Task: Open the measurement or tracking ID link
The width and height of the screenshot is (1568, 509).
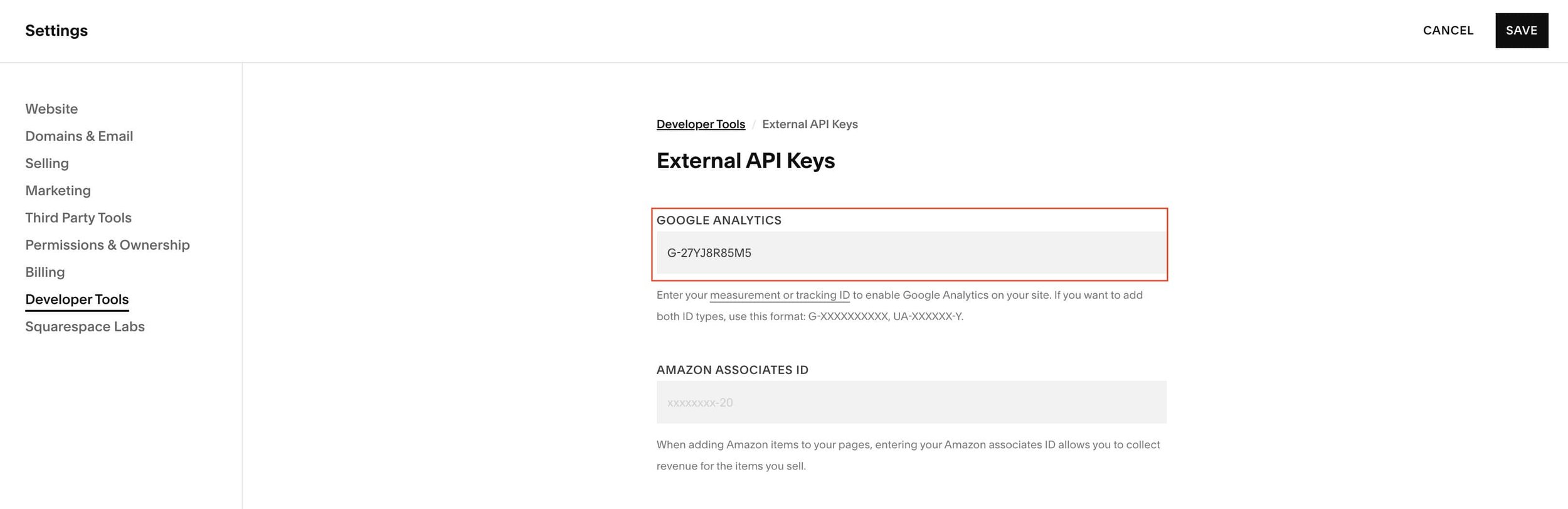Action: 780,295
